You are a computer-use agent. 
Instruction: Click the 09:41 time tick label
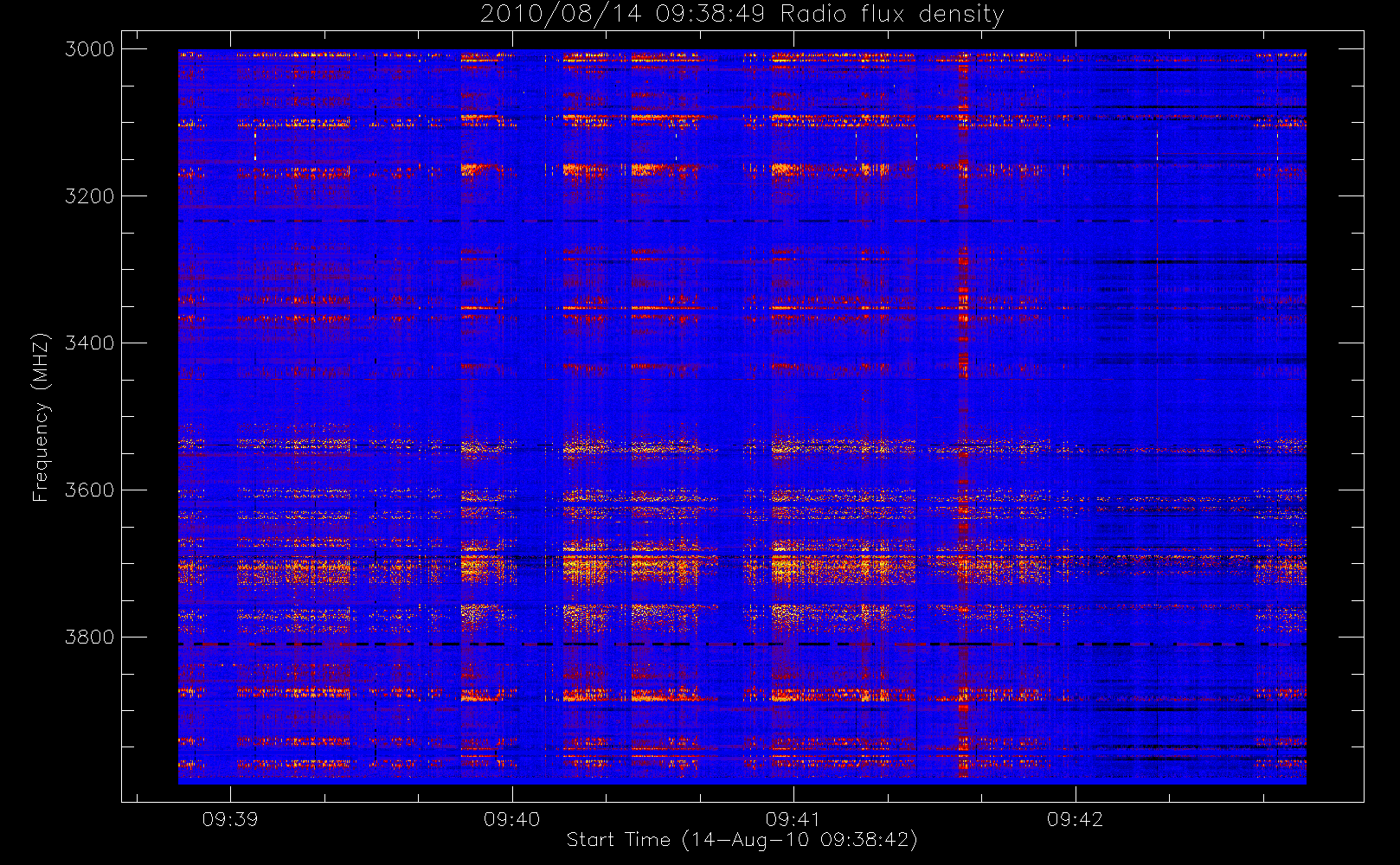pyautogui.click(x=793, y=819)
